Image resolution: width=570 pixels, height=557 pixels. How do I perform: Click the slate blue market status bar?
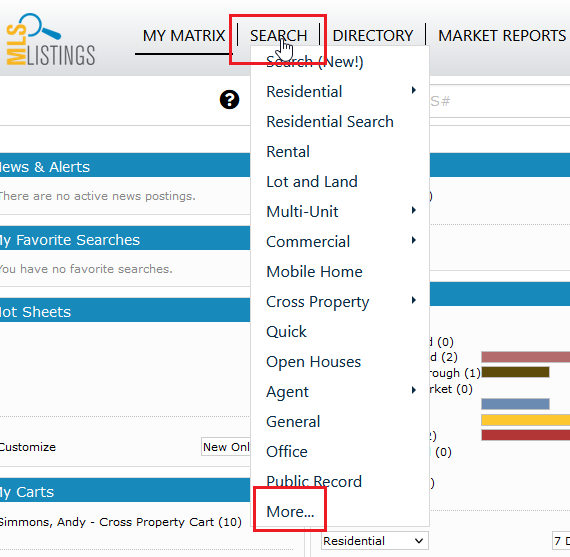pyautogui.click(x=515, y=404)
